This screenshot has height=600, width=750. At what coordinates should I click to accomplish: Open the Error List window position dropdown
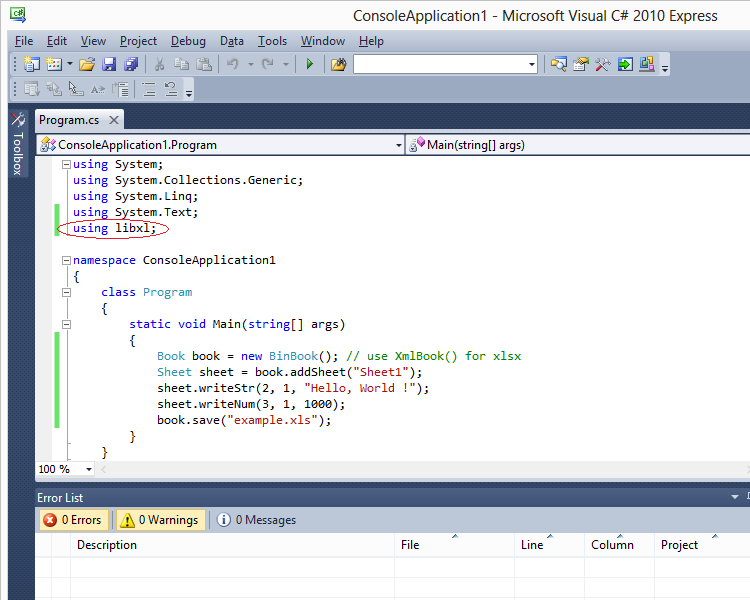point(735,497)
